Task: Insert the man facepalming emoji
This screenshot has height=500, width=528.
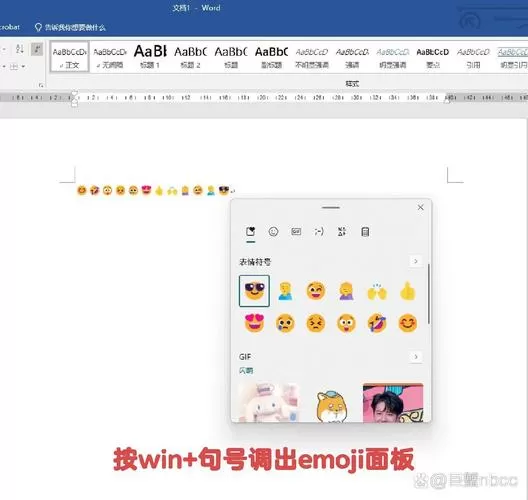Action: tap(285, 291)
